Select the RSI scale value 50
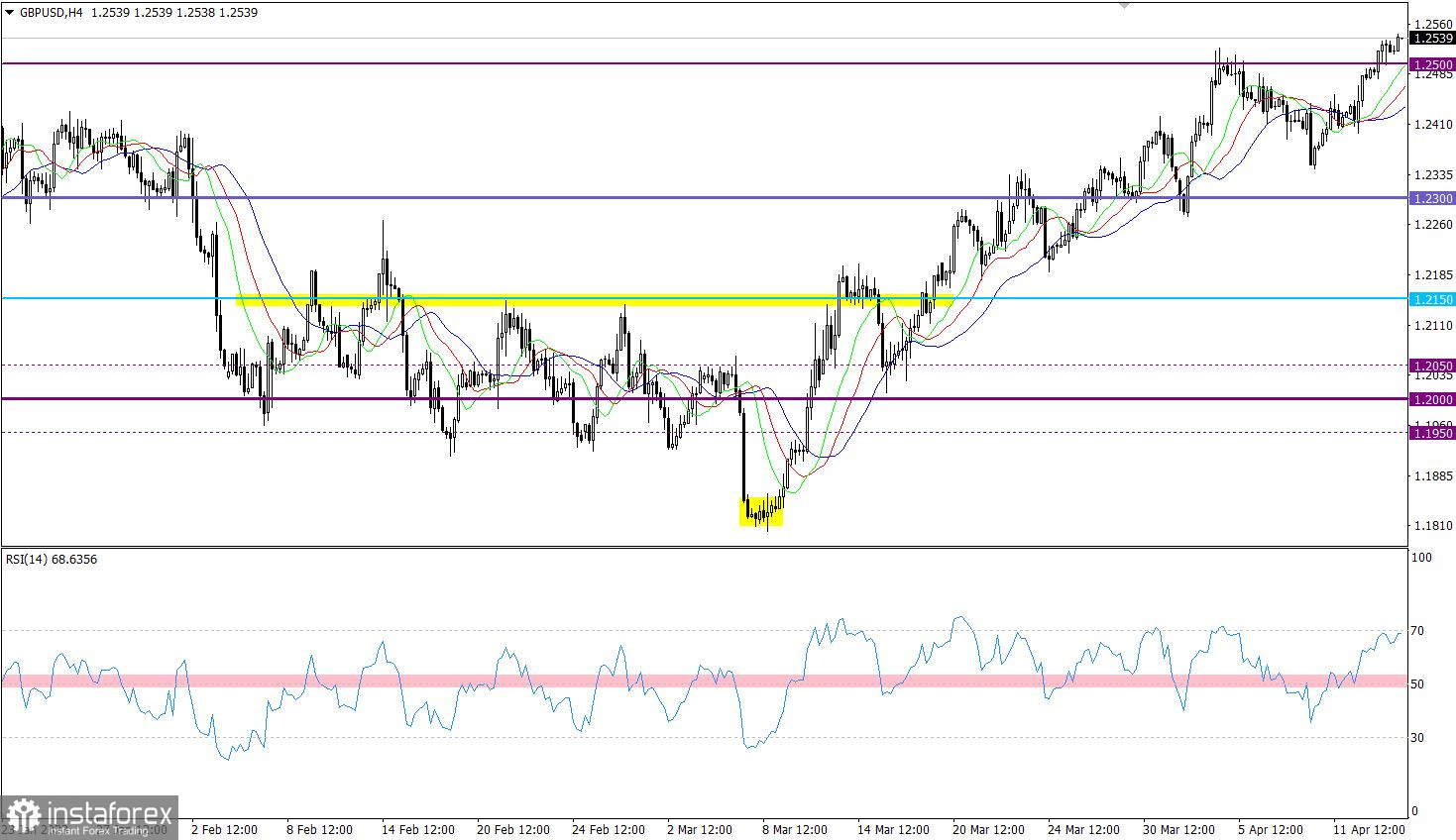 coord(1418,684)
